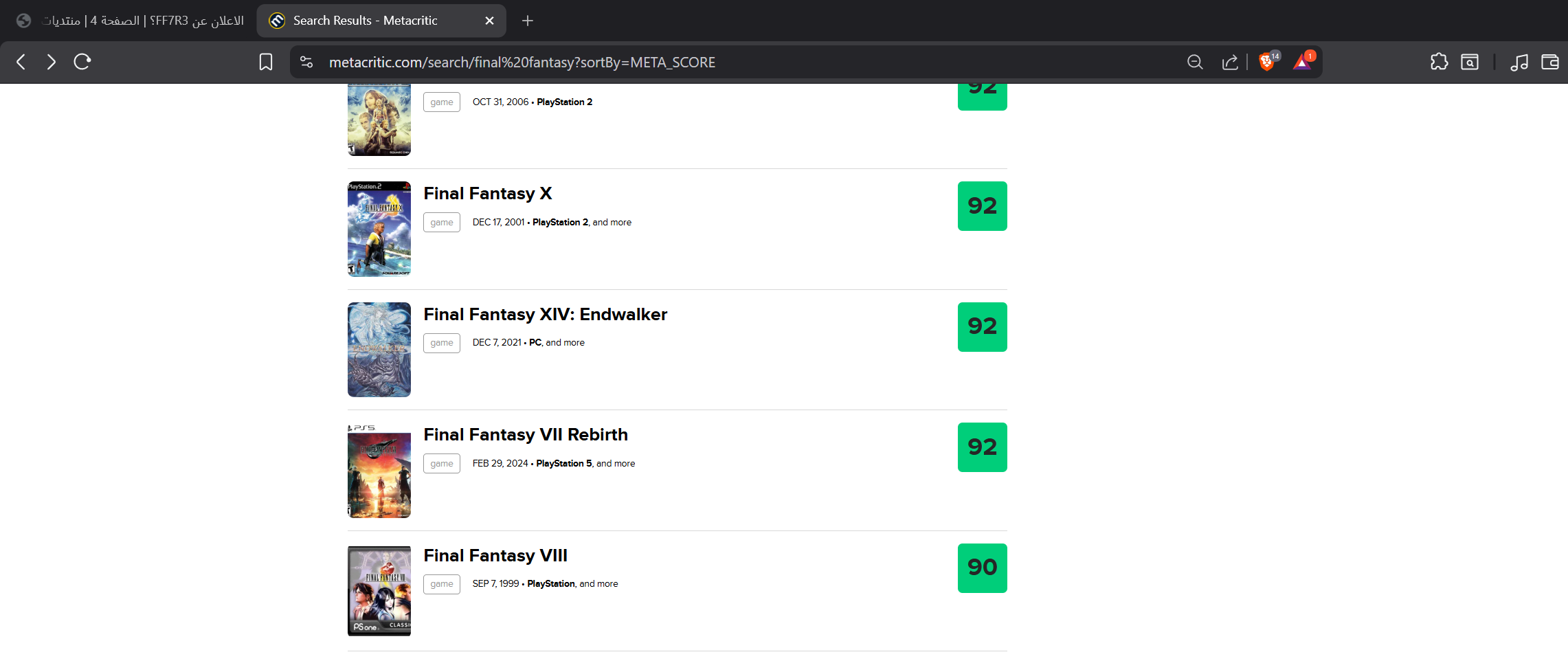Click 'SEP 7, 1999 • PlayStation, and more' text

click(545, 584)
